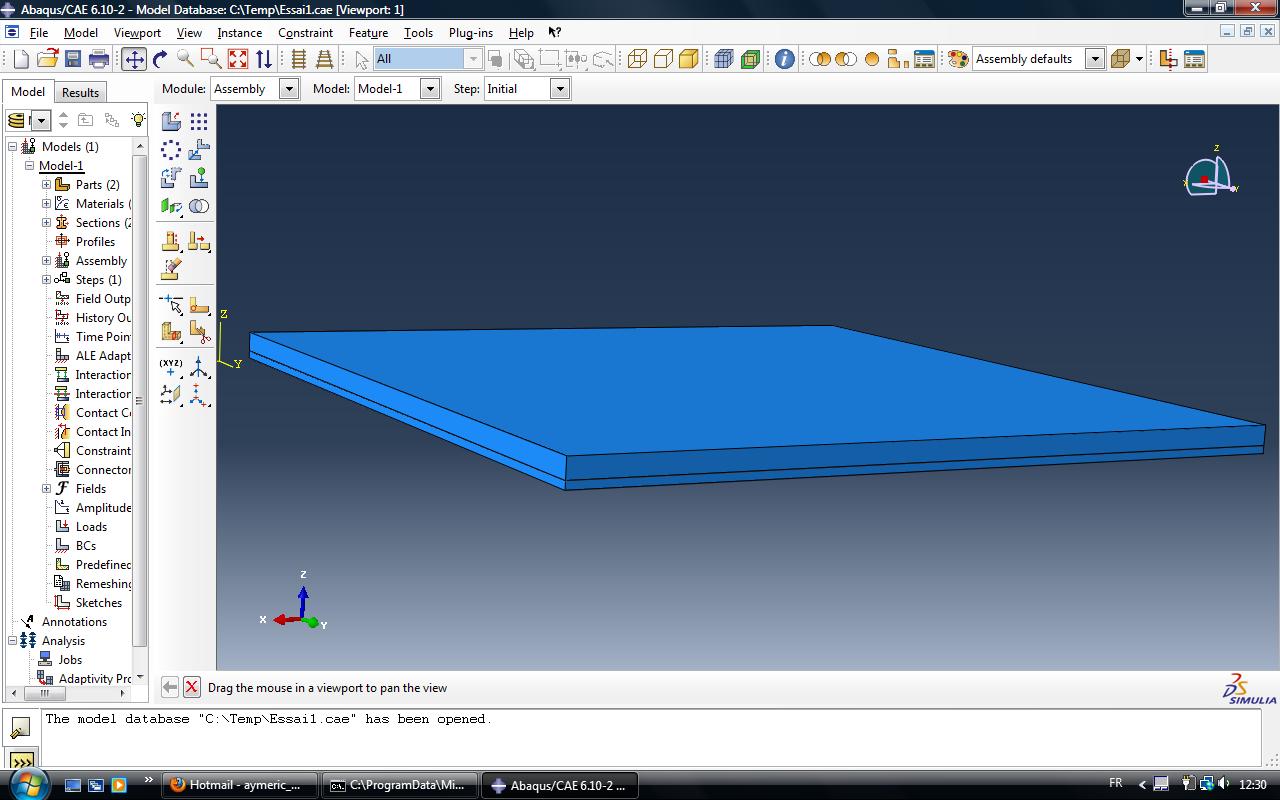Open the Plug-ins menu

pos(470,32)
